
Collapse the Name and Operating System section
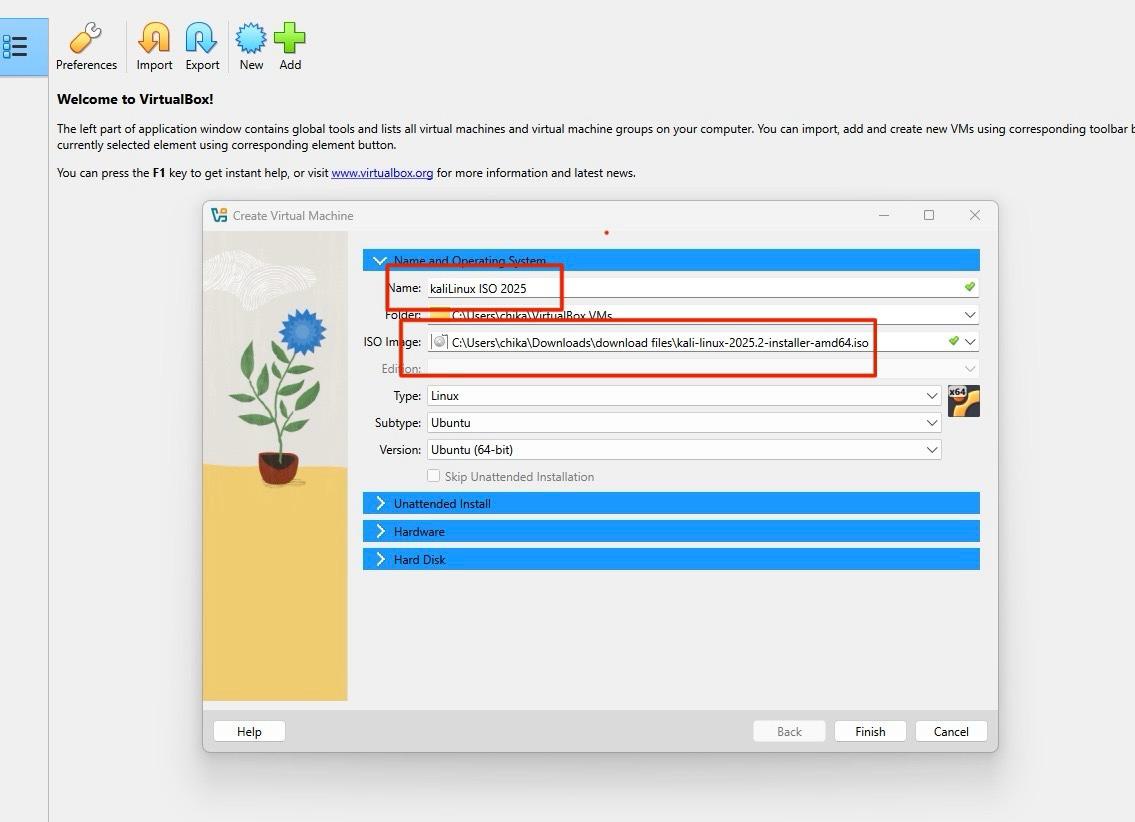pyautogui.click(x=671, y=260)
